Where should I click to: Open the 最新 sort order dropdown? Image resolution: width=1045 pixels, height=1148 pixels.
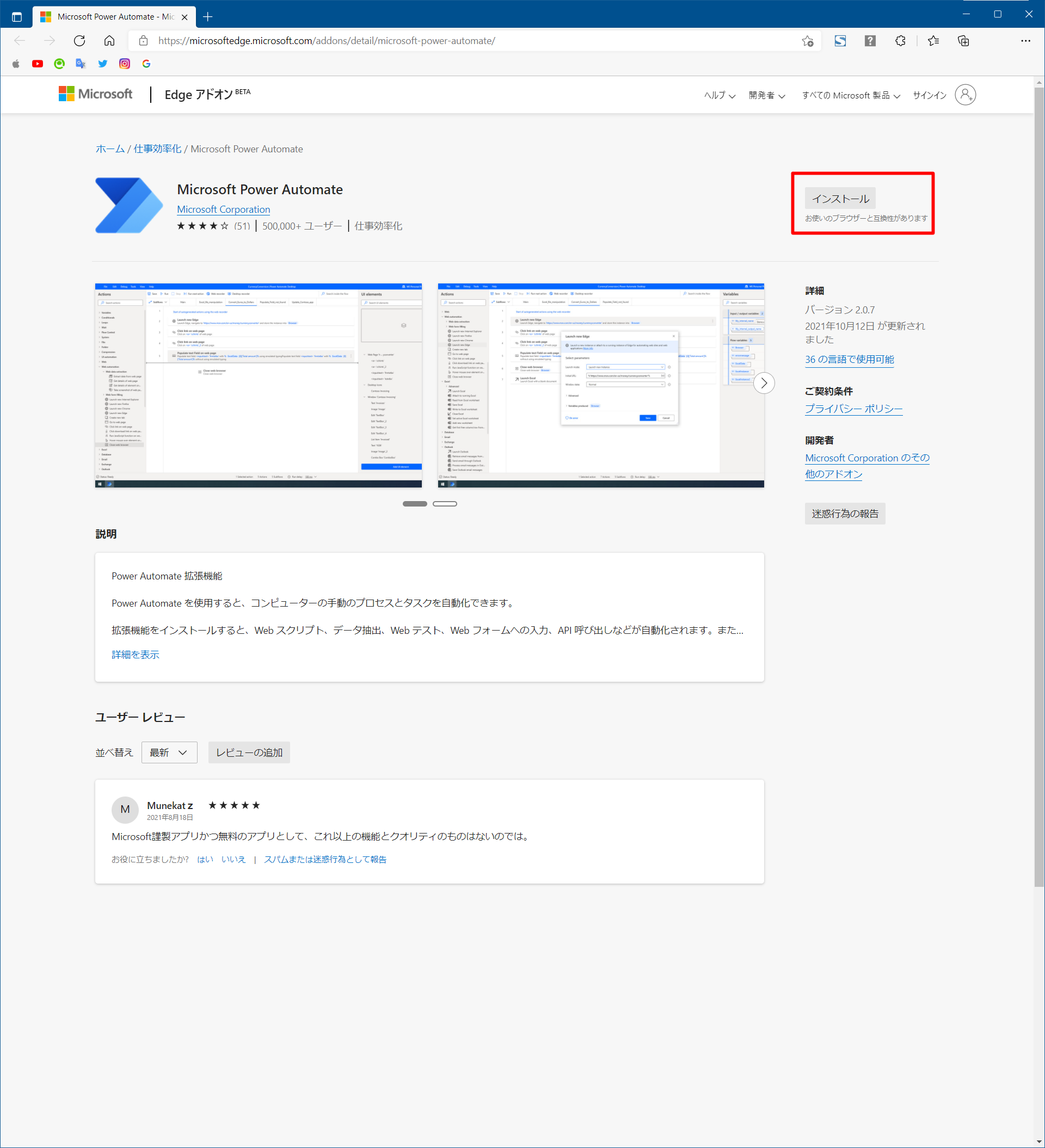(x=169, y=752)
